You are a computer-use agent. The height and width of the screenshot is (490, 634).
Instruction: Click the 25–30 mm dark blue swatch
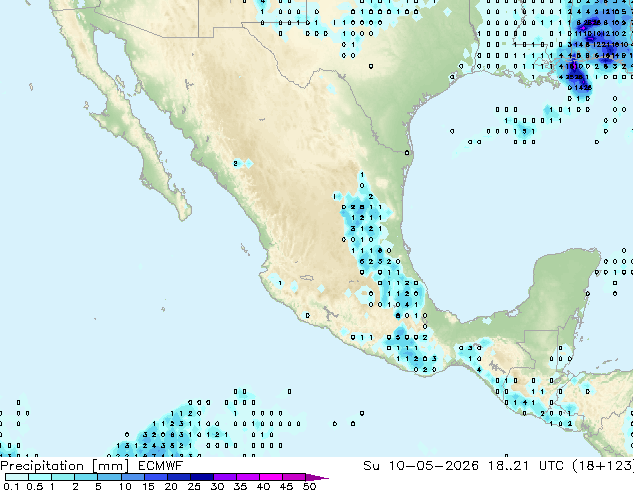(x=201, y=477)
